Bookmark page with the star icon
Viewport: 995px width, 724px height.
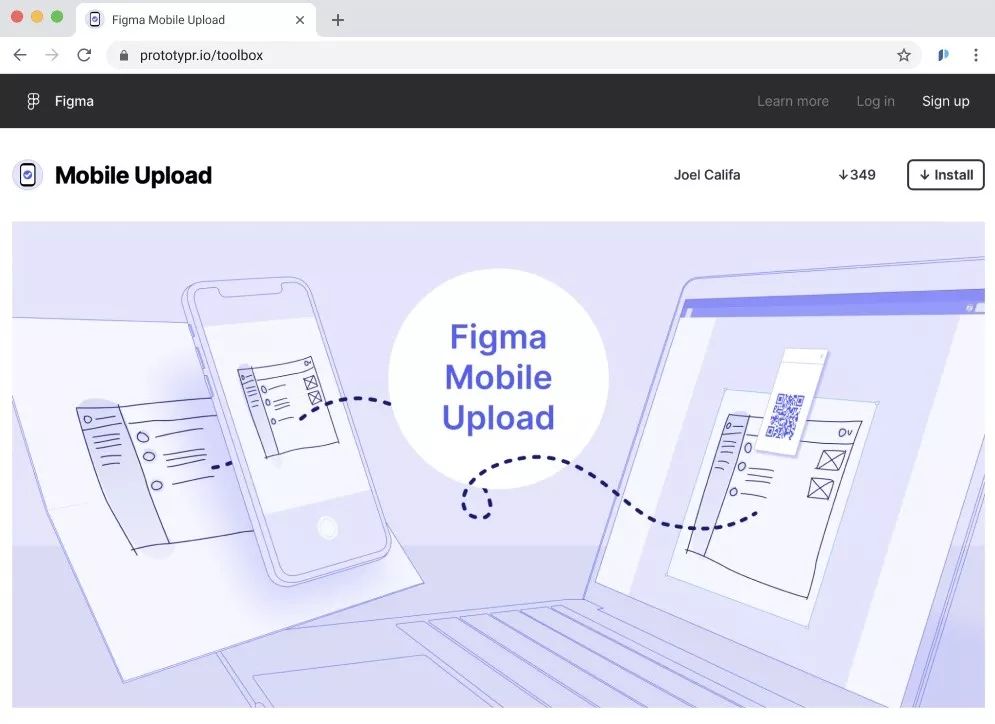pos(904,55)
